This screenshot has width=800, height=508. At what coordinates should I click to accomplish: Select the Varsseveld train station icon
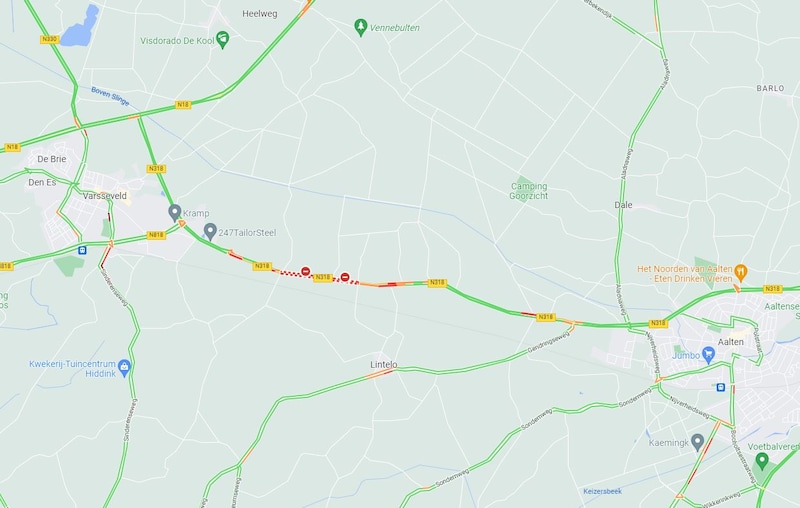pyautogui.click(x=83, y=250)
